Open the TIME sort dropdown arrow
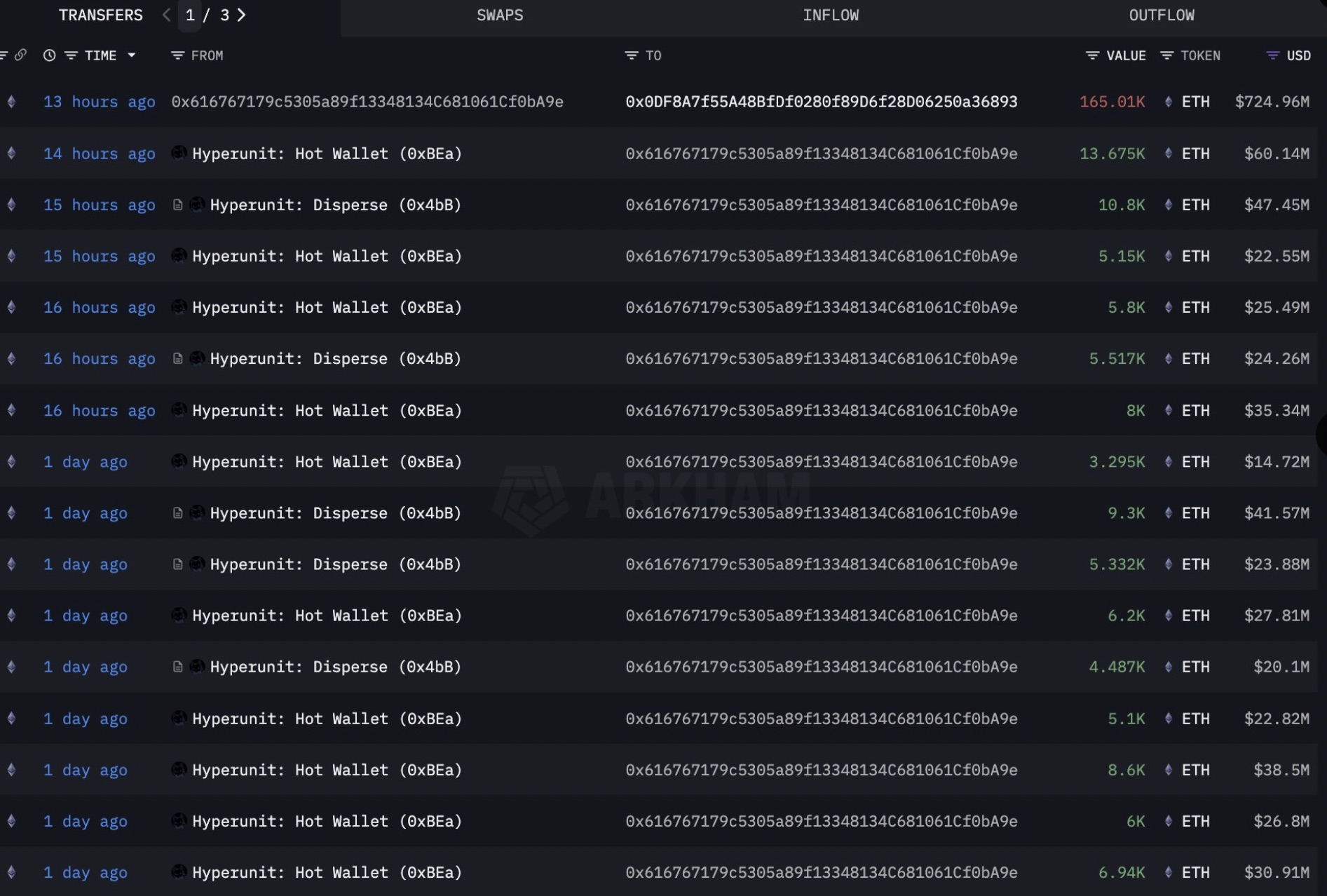Viewport: 1327px width, 896px height. tap(132, 55)
